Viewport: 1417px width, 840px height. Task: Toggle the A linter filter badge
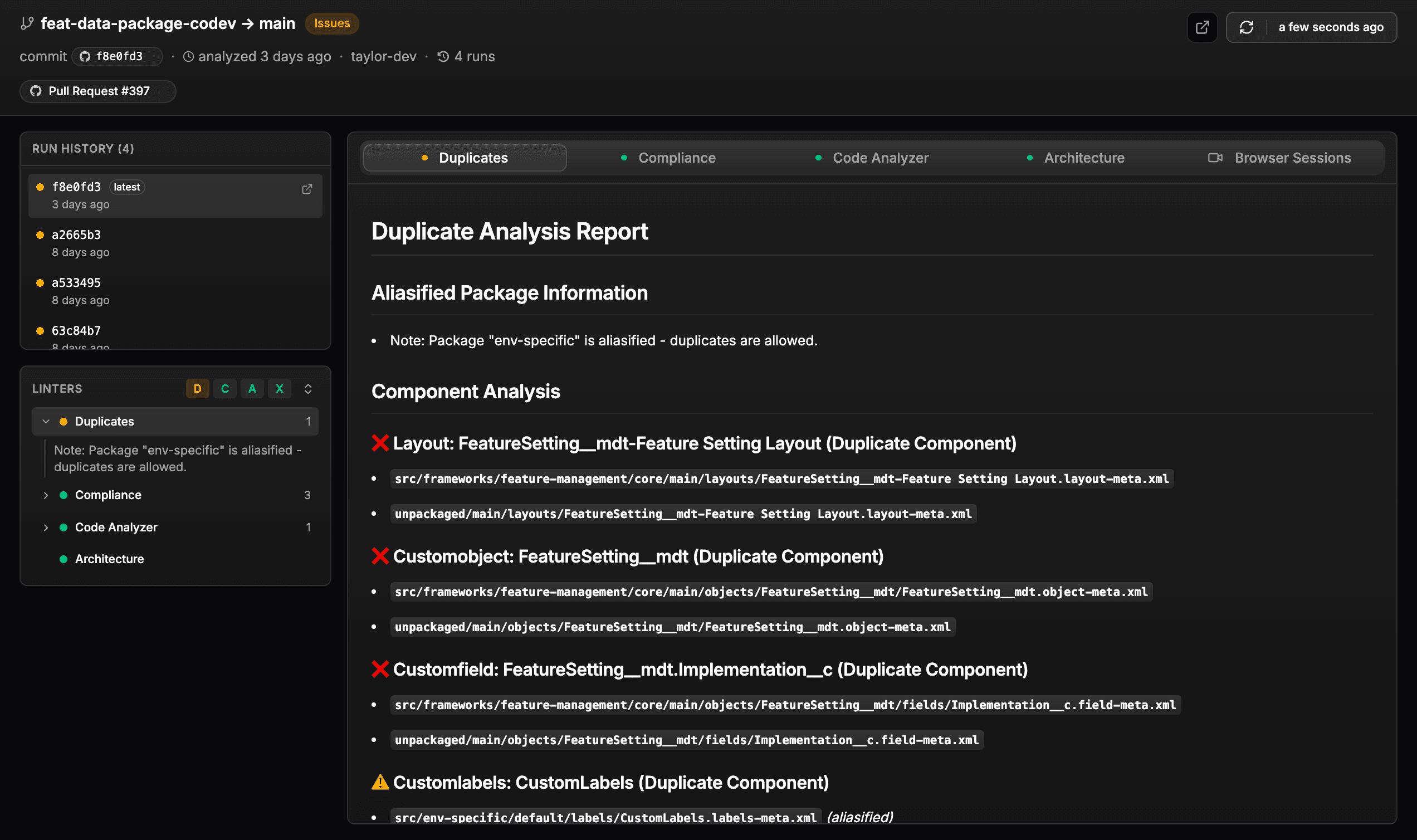[x=252, y=389]
